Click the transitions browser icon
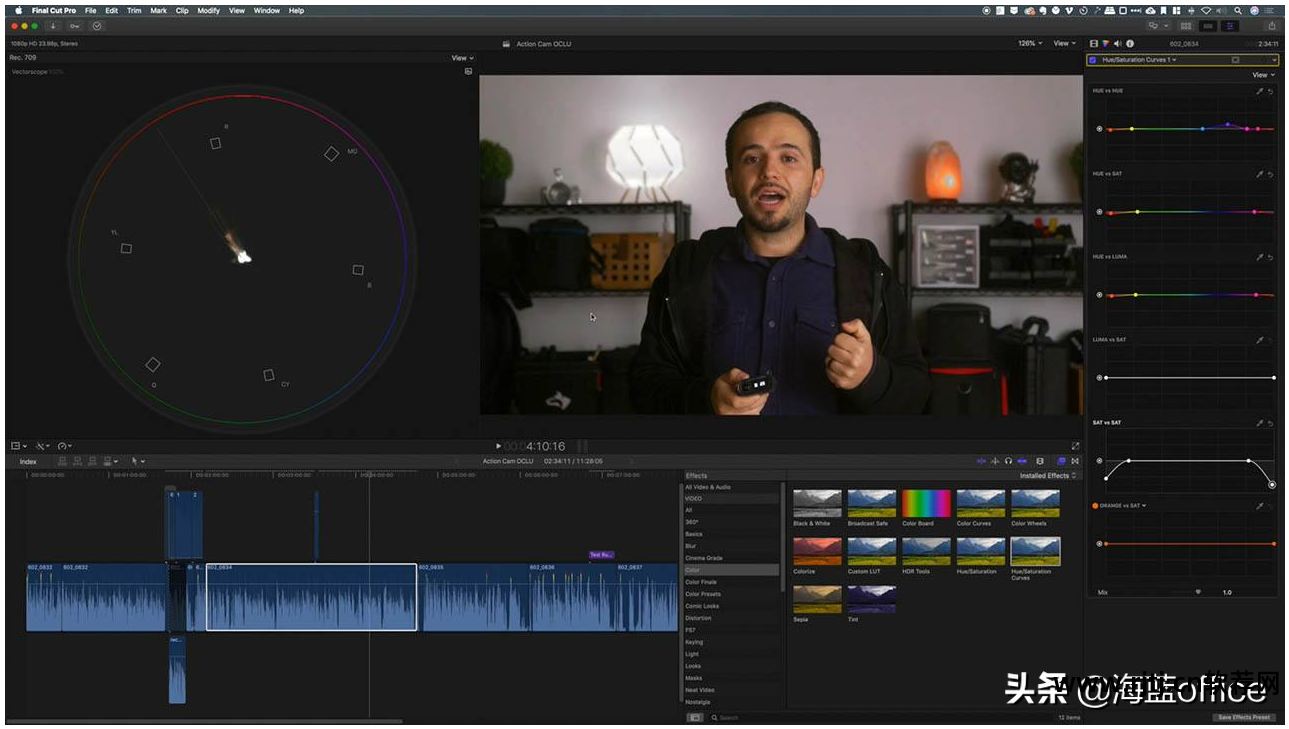Image resolution: width=1289 pixels, height=729 pixels. pos(1075,461)
